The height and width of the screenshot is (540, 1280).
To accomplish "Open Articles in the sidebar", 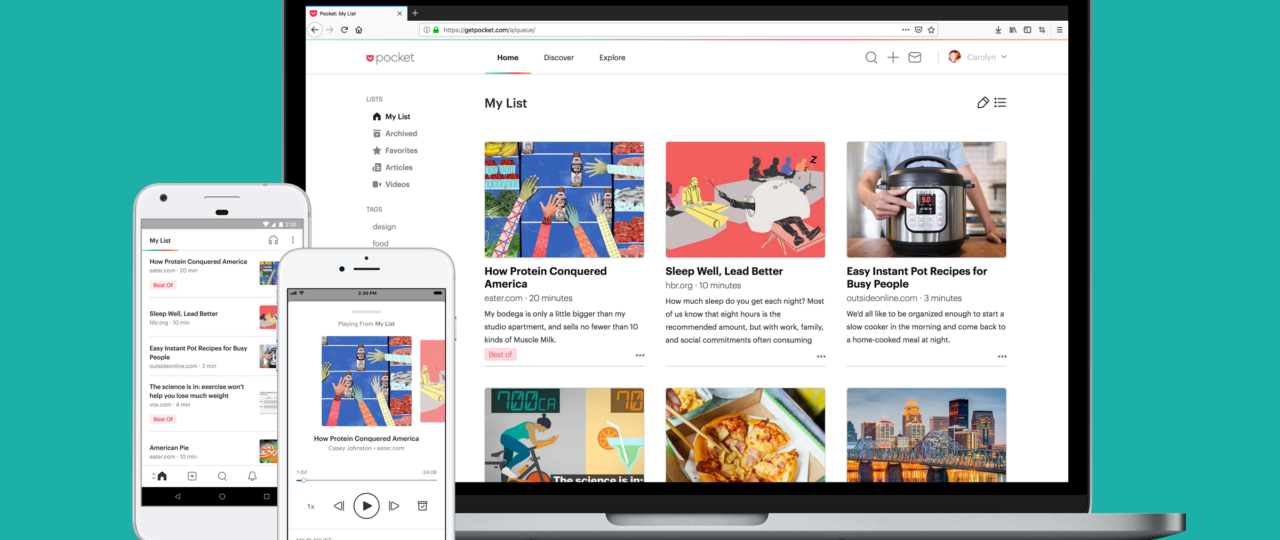I will (x=392, y=168).
